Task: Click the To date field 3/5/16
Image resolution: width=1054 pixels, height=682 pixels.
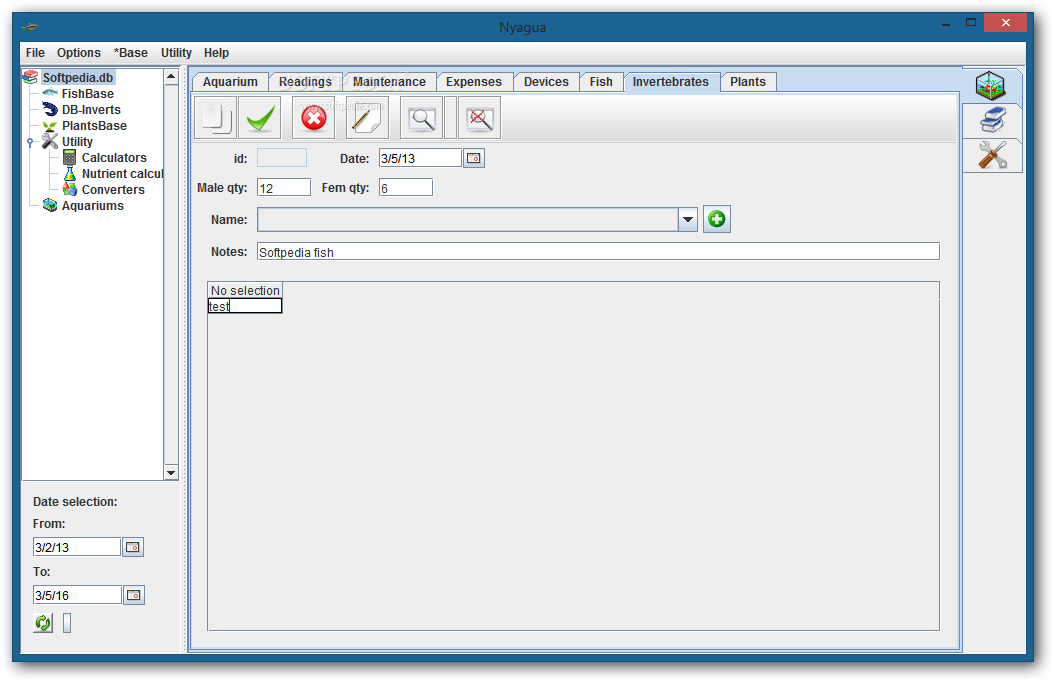Action: (x=77, y=595)
